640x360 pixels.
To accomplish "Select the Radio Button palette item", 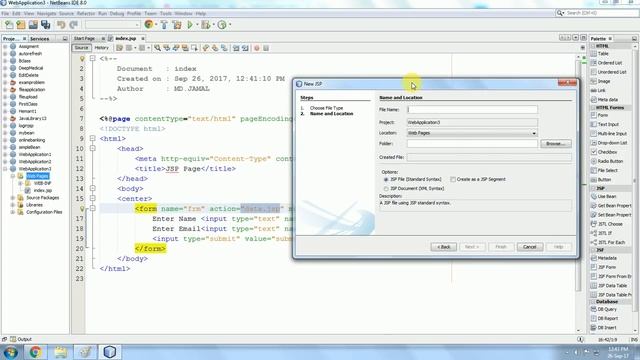I will click(x=607, y=161).
